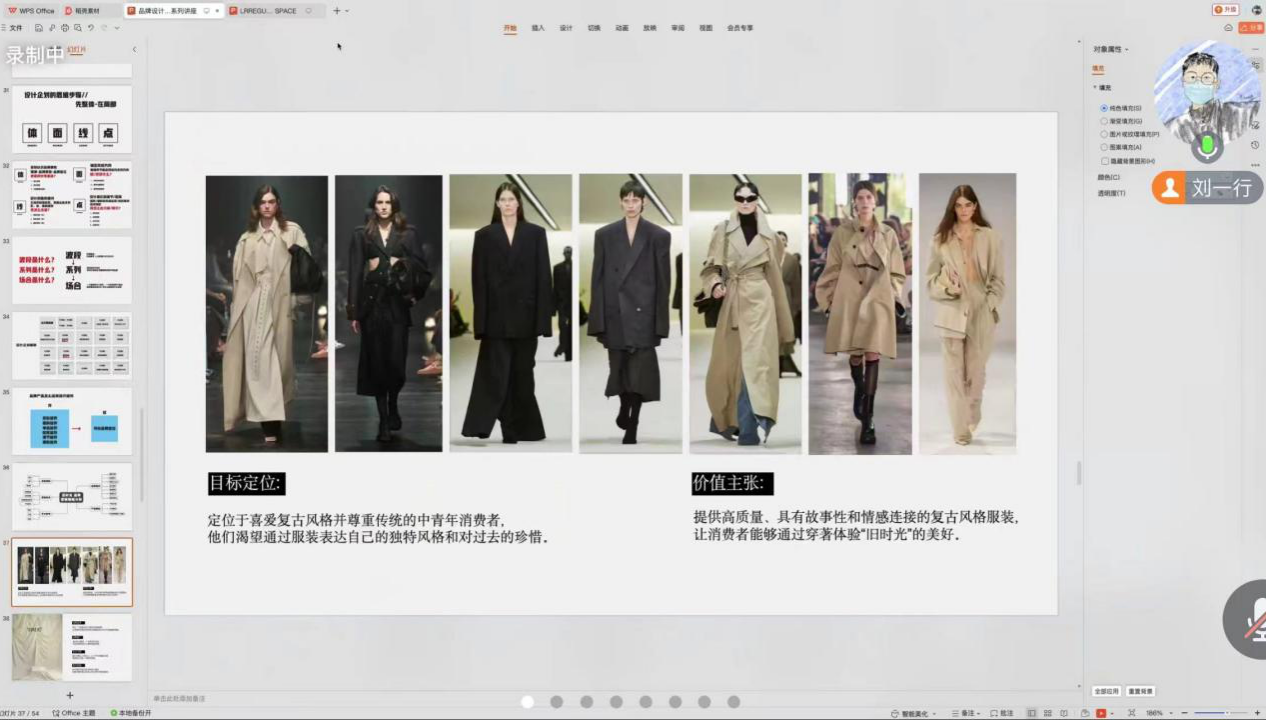Click the print icon in the toolbar

point(64,28)
